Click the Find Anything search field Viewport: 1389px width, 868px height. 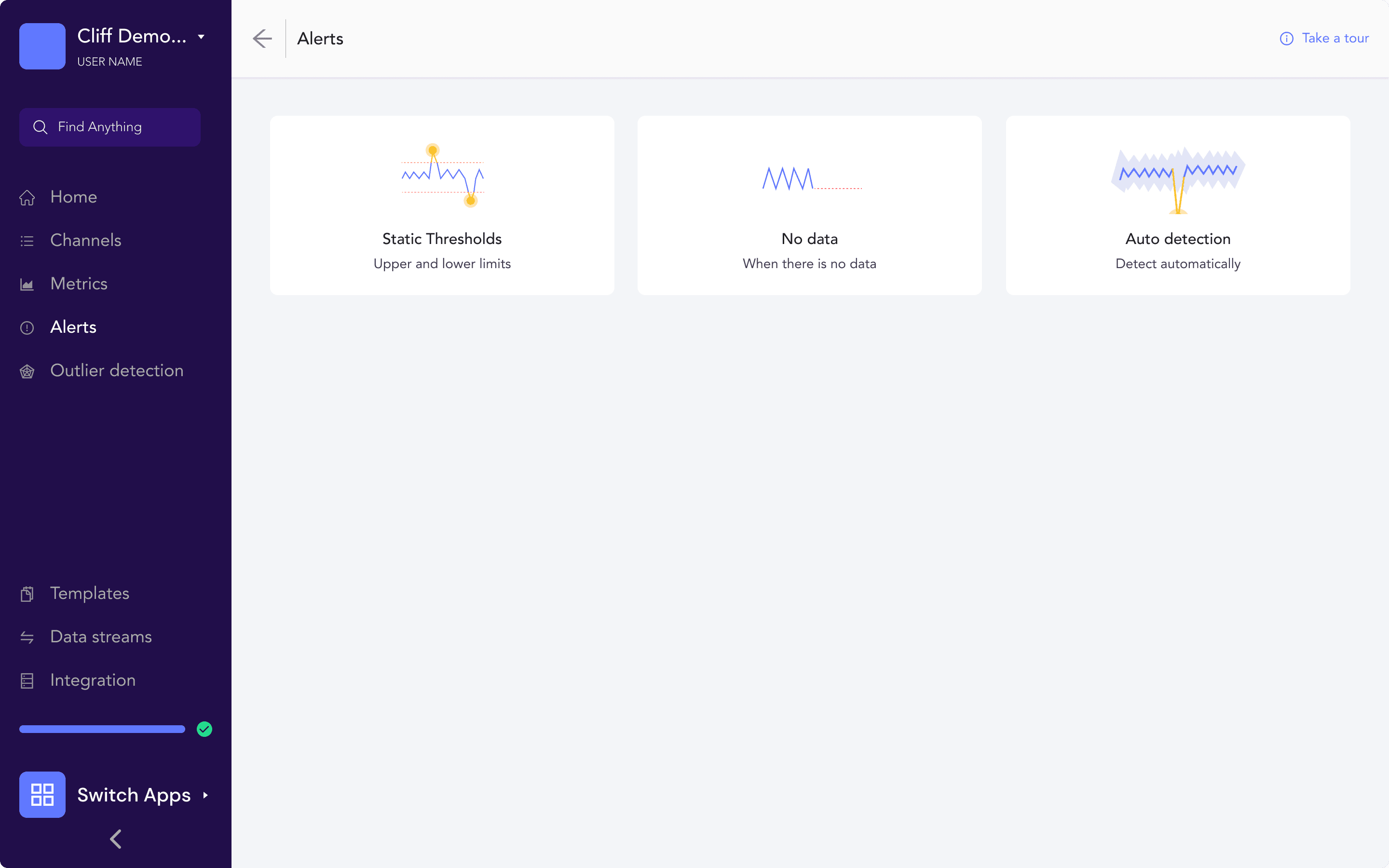click(109, 127)
